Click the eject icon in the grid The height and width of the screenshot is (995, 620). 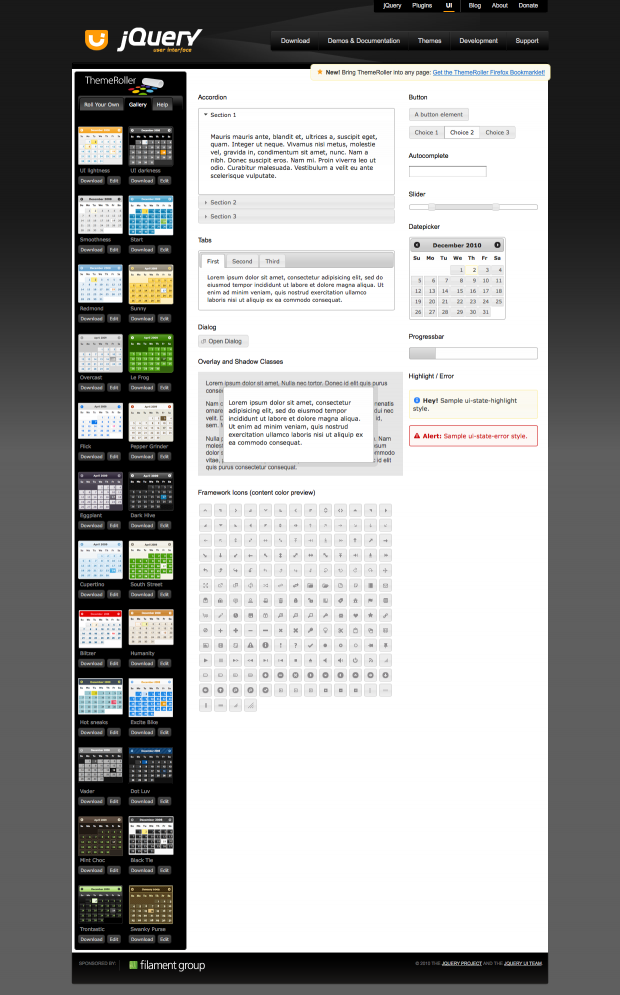click(x=310, y=660)
